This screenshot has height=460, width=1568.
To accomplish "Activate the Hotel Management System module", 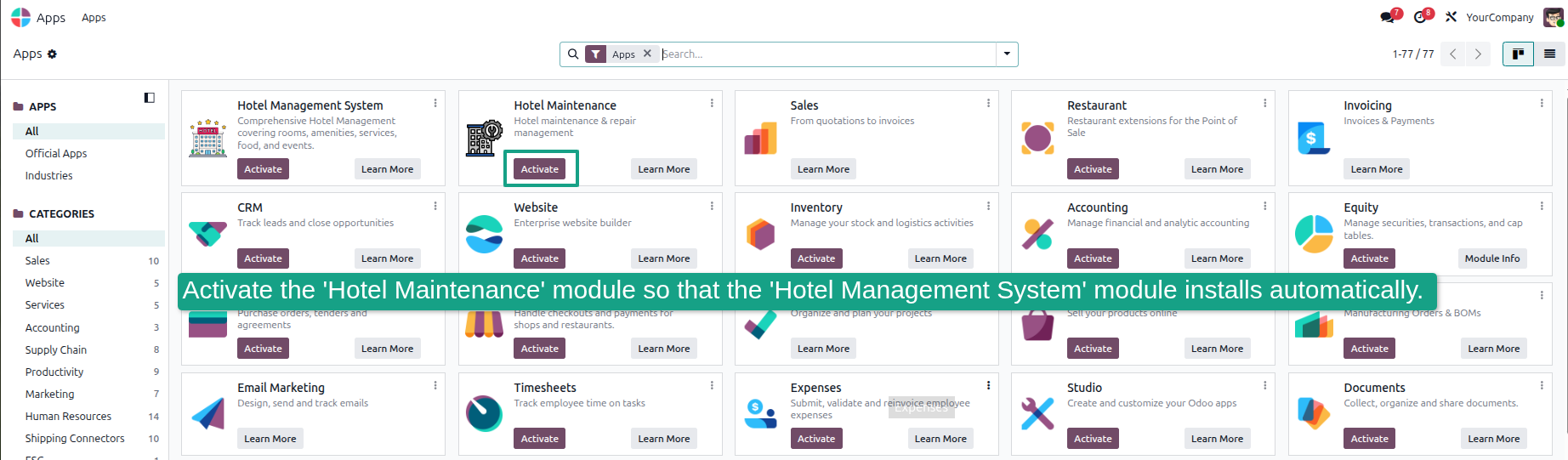I will (x=264, y=169).
